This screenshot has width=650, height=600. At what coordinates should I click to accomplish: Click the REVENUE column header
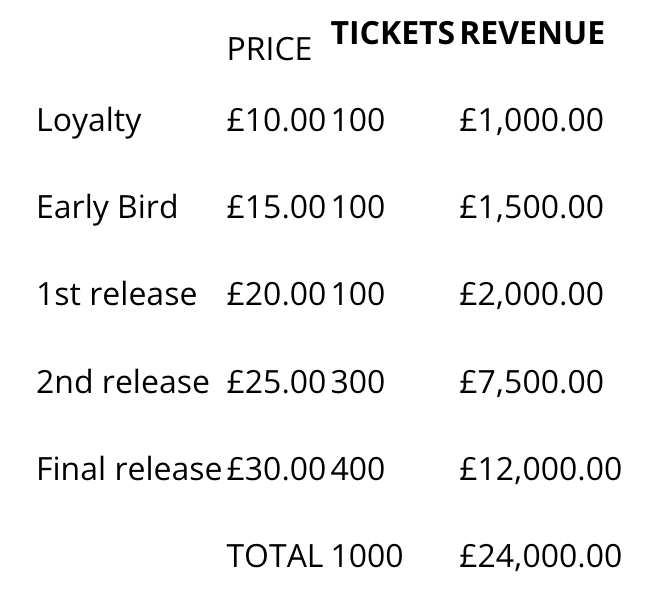click(x=532, y=33)
